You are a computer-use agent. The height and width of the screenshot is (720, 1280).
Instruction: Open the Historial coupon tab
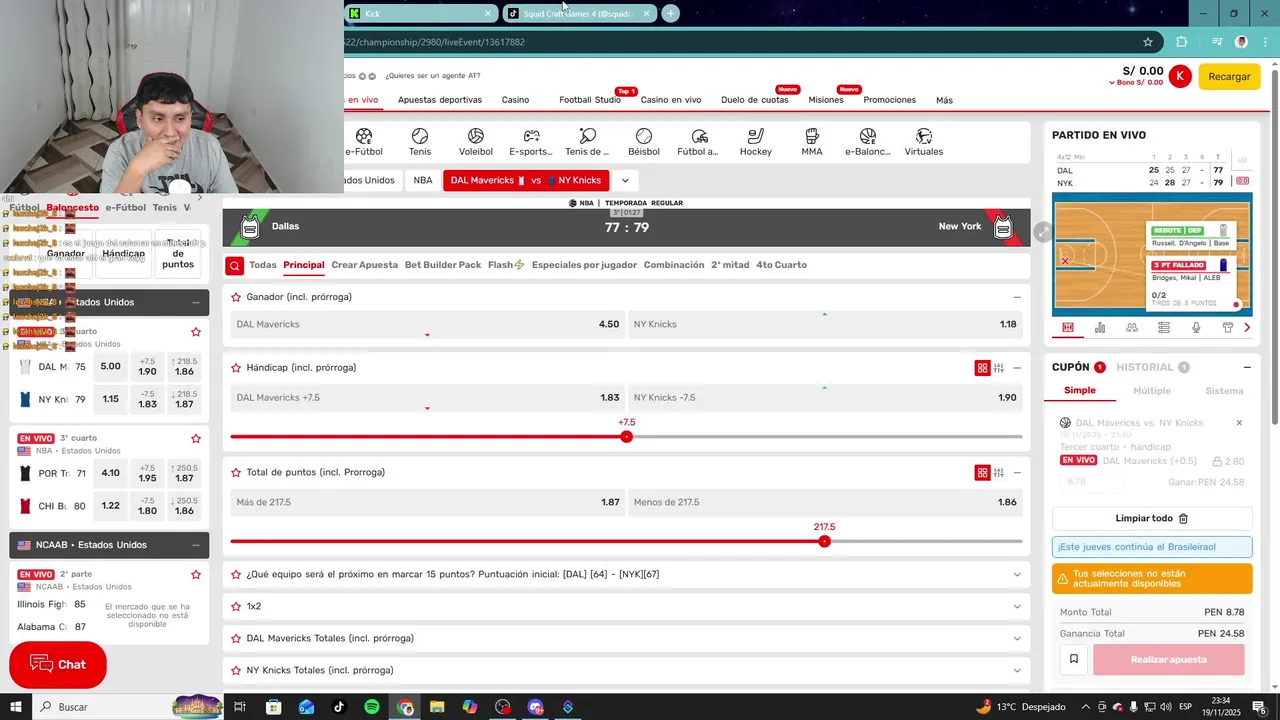[x=1145, y=367]
